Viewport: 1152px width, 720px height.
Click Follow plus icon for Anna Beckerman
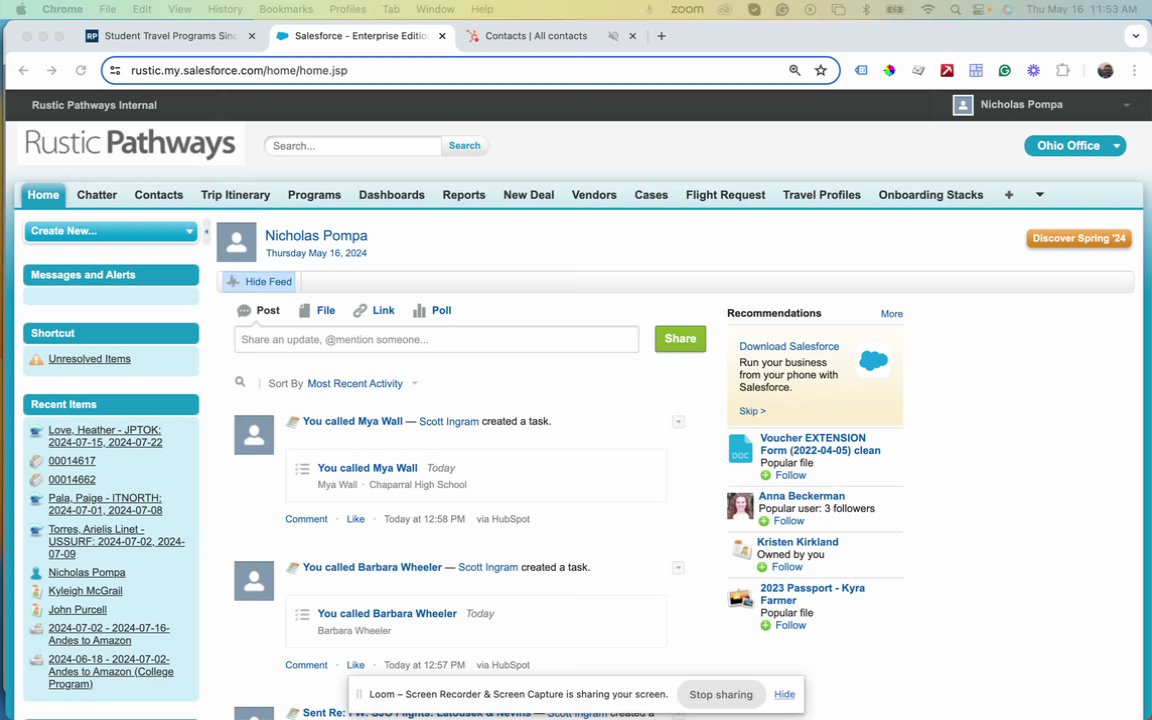[x=764, y=521]
